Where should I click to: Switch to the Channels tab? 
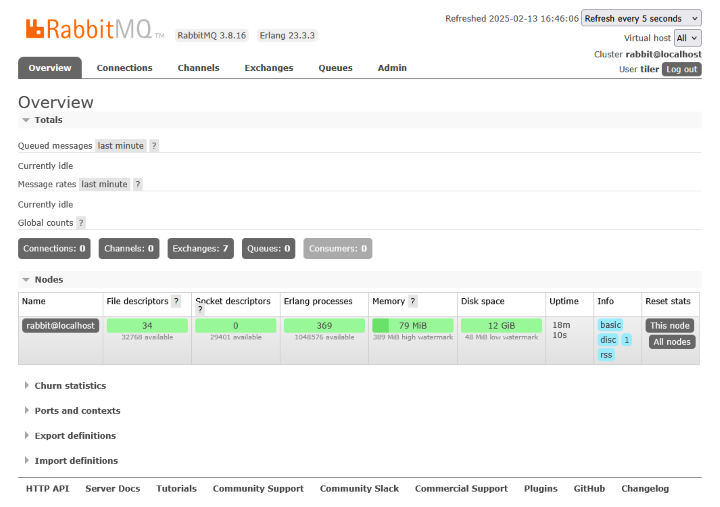[198, 68]
